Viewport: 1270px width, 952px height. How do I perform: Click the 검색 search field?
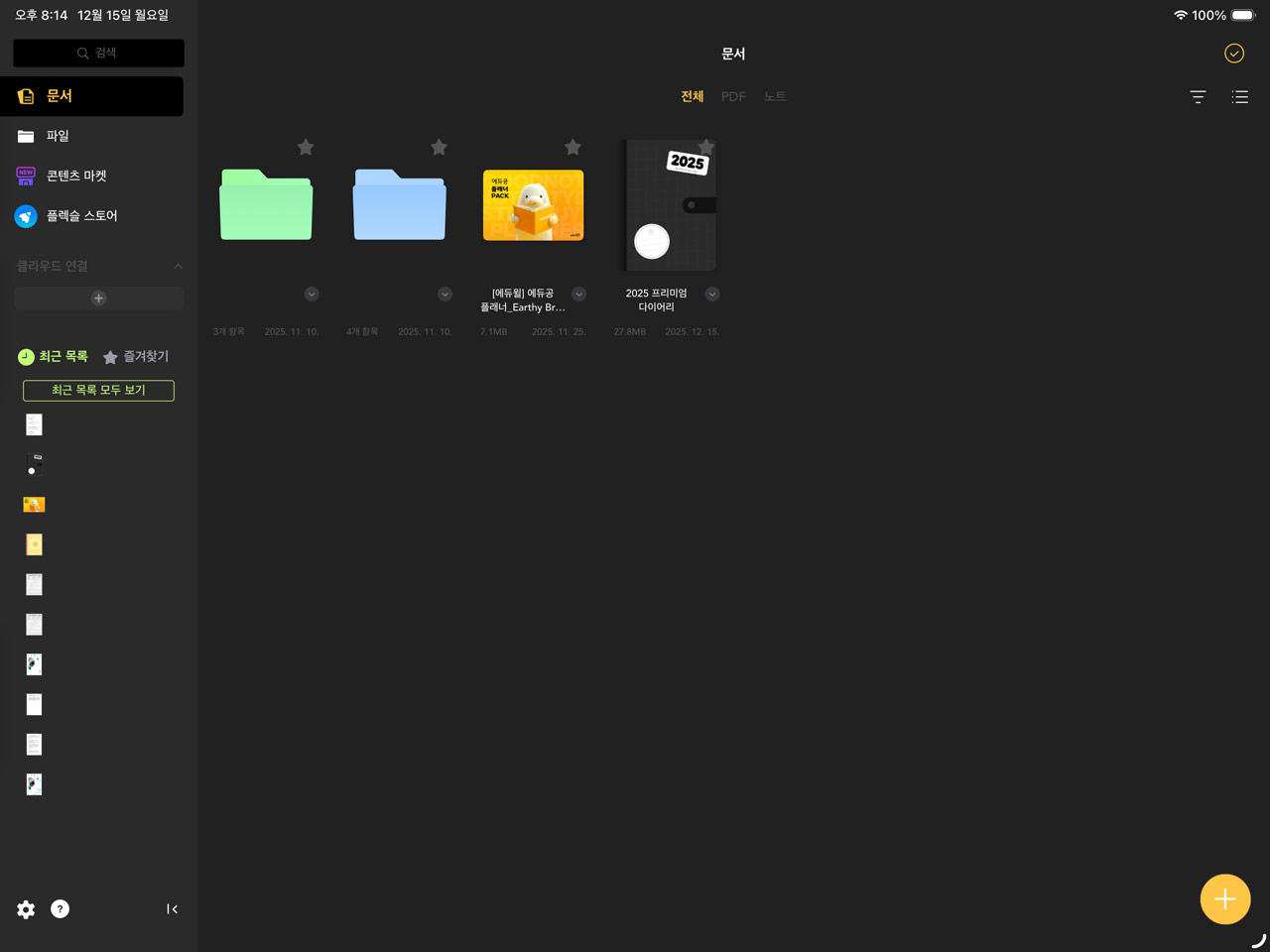(x=98, y=54)
